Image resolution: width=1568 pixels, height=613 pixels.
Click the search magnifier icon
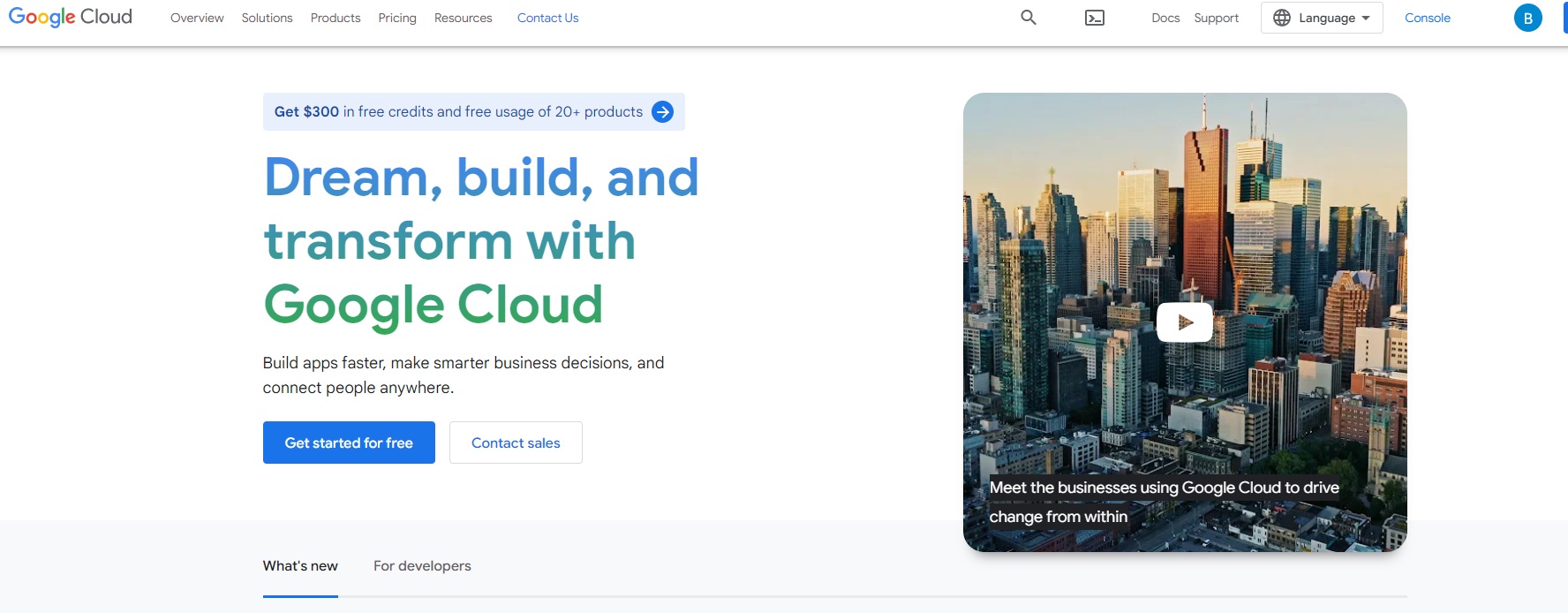pos(1029,18)
